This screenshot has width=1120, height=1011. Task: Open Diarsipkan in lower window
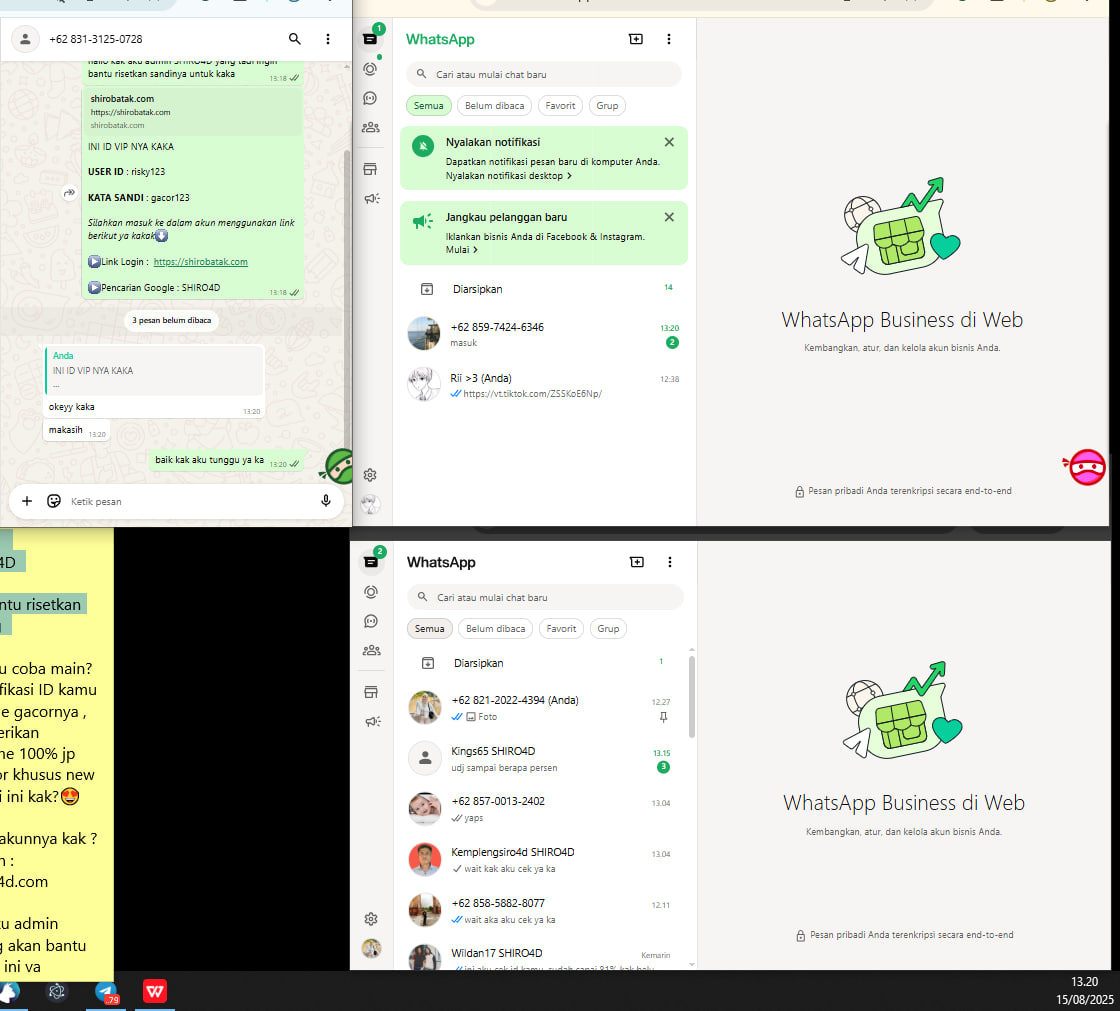click(542, 663)
